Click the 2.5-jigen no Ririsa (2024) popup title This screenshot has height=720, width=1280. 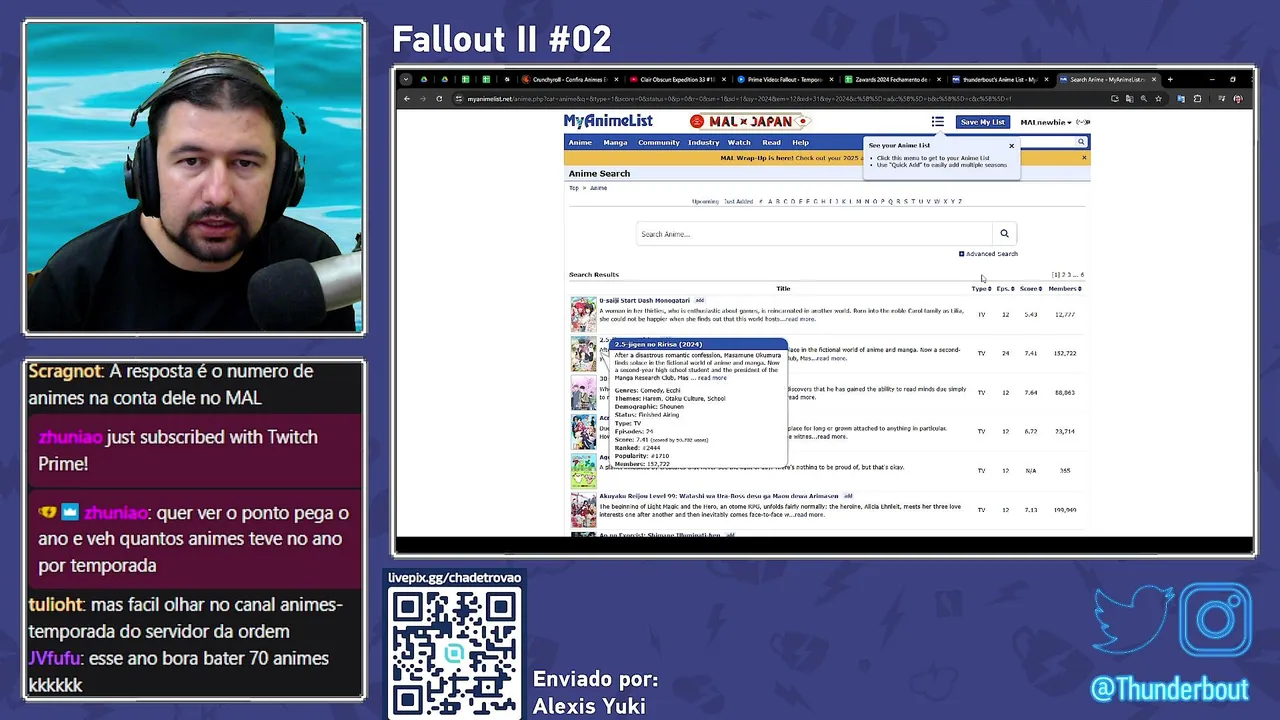pos(658,344)
